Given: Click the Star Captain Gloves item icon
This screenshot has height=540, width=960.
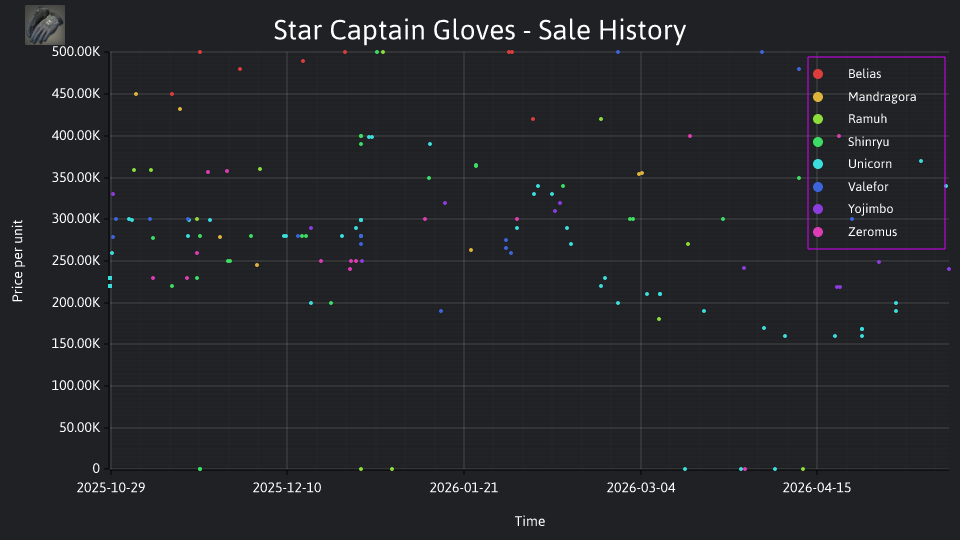Looking at the screenshot, I should [x=45, y=25].
